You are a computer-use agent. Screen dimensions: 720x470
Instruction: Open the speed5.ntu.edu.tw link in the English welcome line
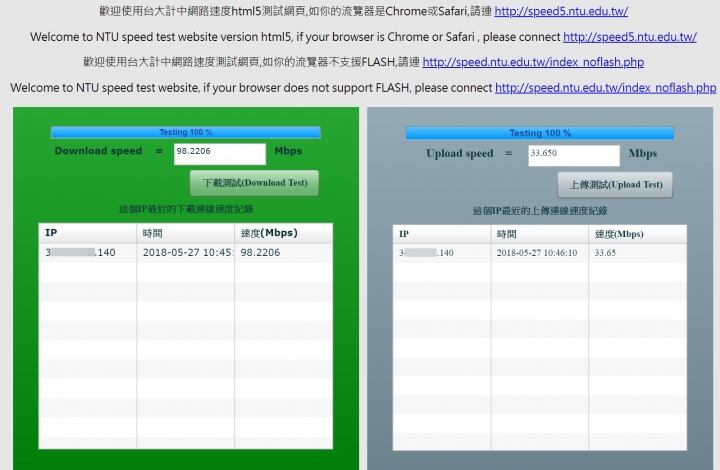tap(630, 37)
